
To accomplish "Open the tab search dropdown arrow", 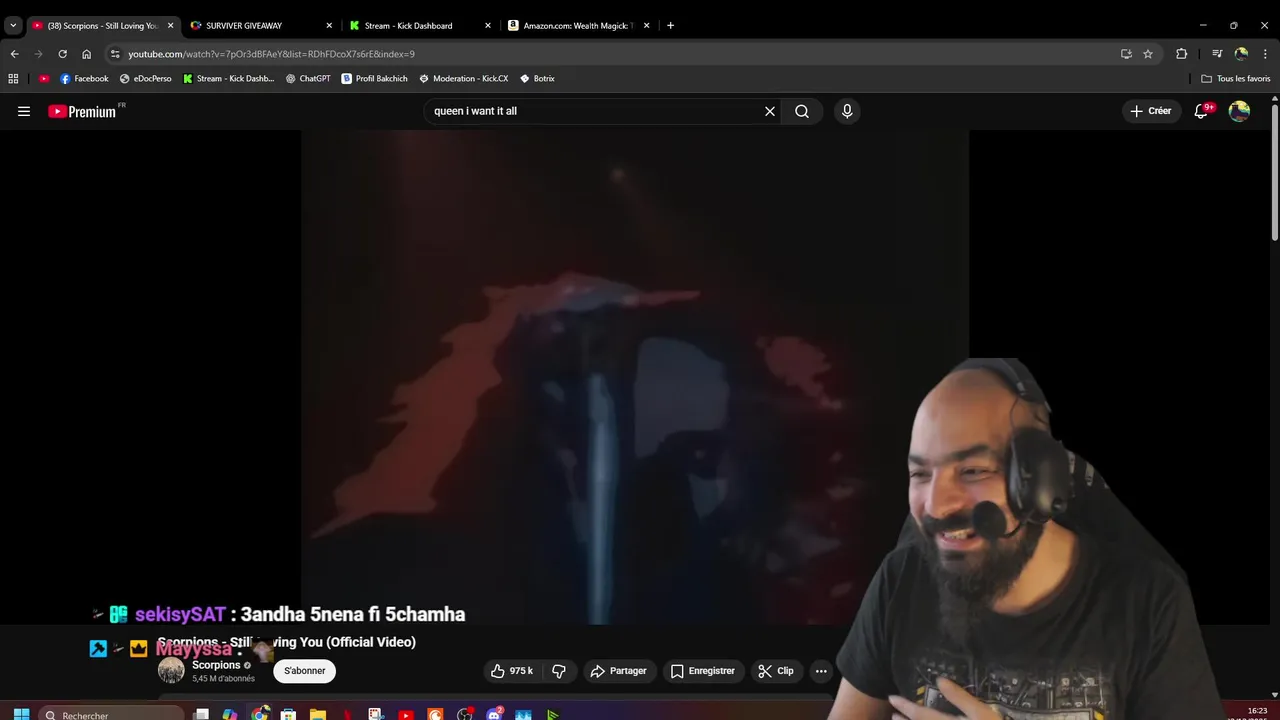I will click(13, 25).
